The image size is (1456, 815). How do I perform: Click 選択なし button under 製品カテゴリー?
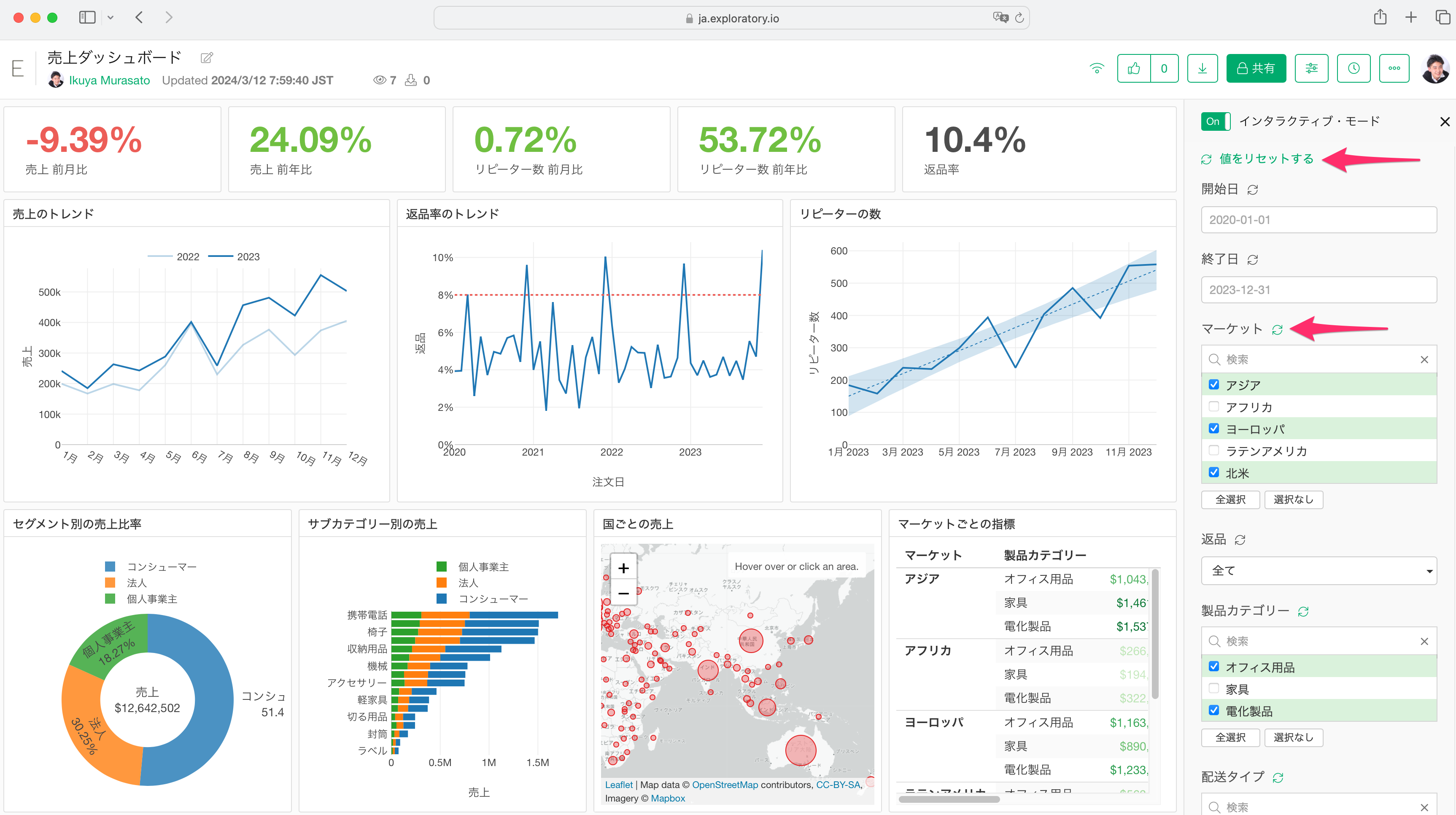click(x=1293, y=737)
